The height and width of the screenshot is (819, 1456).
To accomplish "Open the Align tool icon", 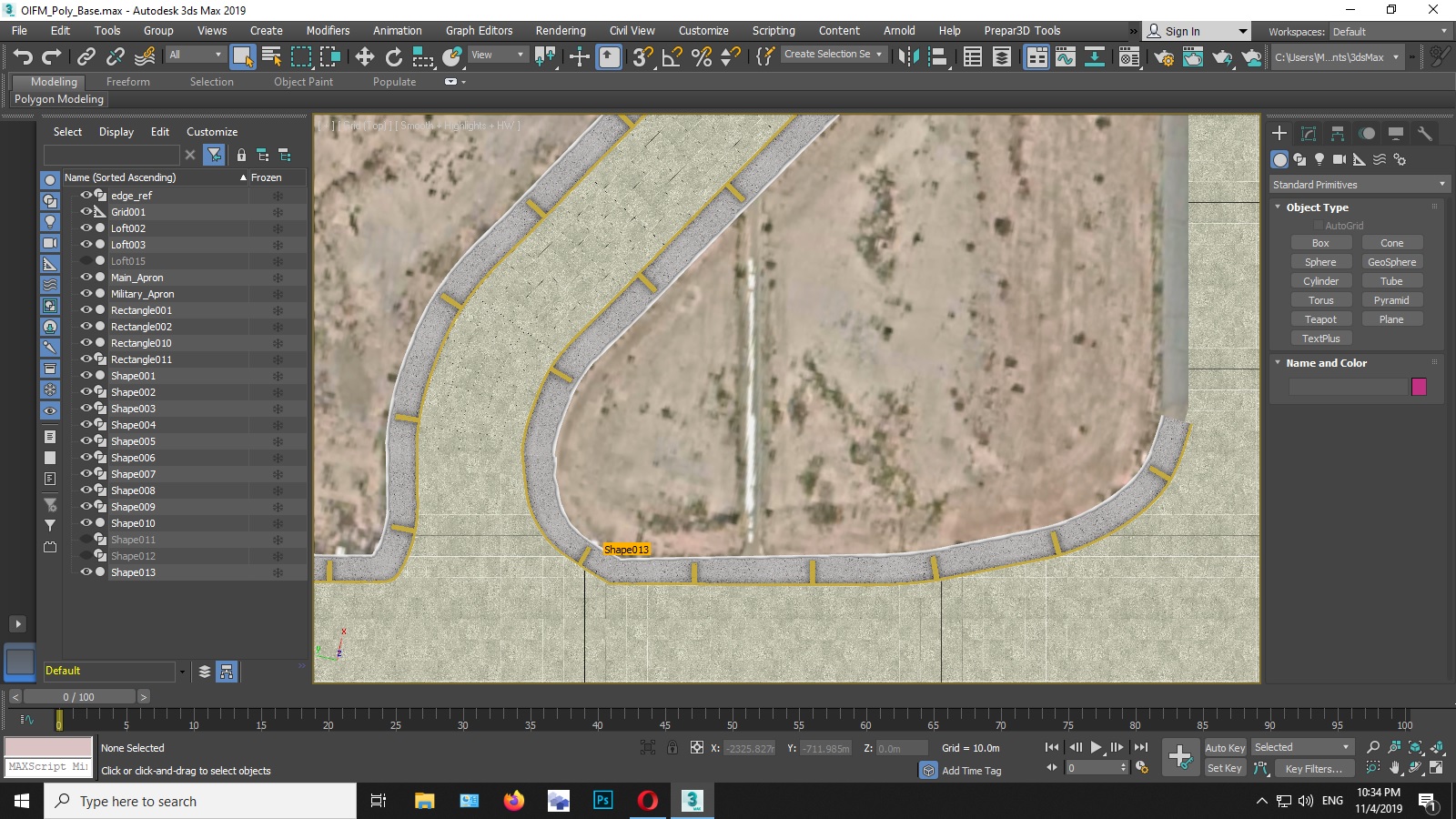I will (937, 56).
